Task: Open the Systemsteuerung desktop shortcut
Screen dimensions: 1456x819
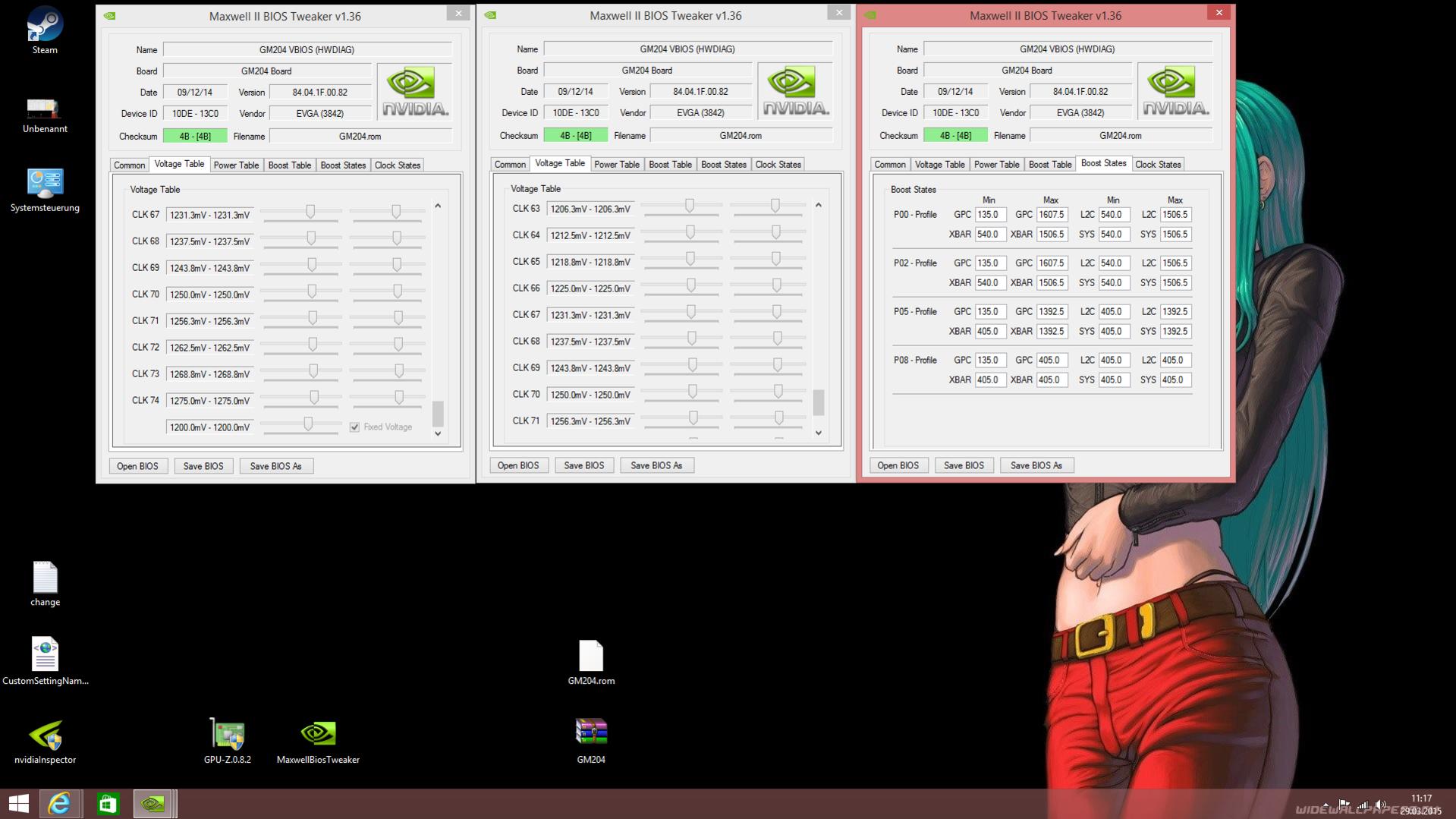Action: (45, 191)
